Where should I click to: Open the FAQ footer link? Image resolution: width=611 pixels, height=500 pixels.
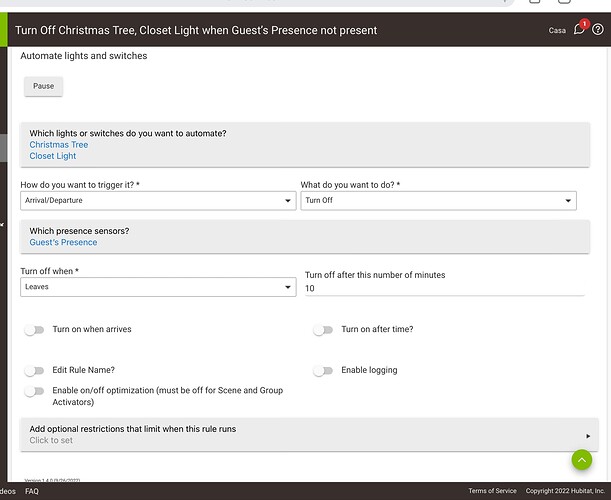[x=32, y=491]
